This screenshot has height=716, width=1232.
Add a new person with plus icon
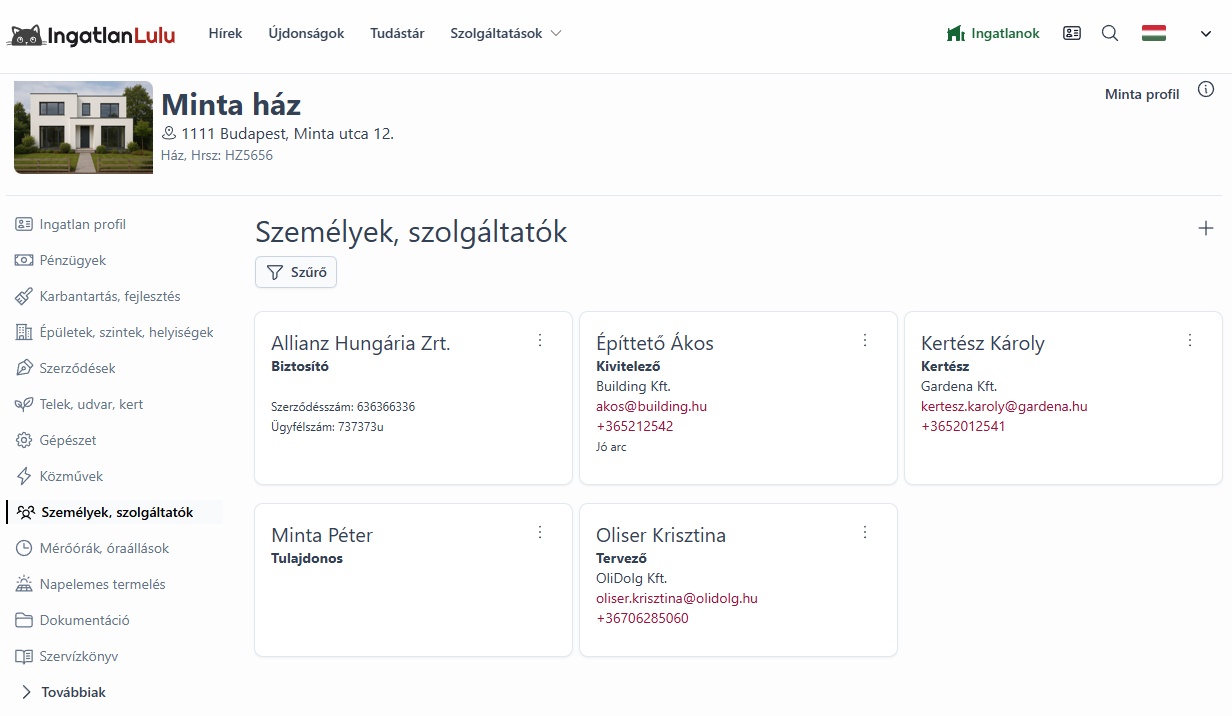coord(1206,229)
